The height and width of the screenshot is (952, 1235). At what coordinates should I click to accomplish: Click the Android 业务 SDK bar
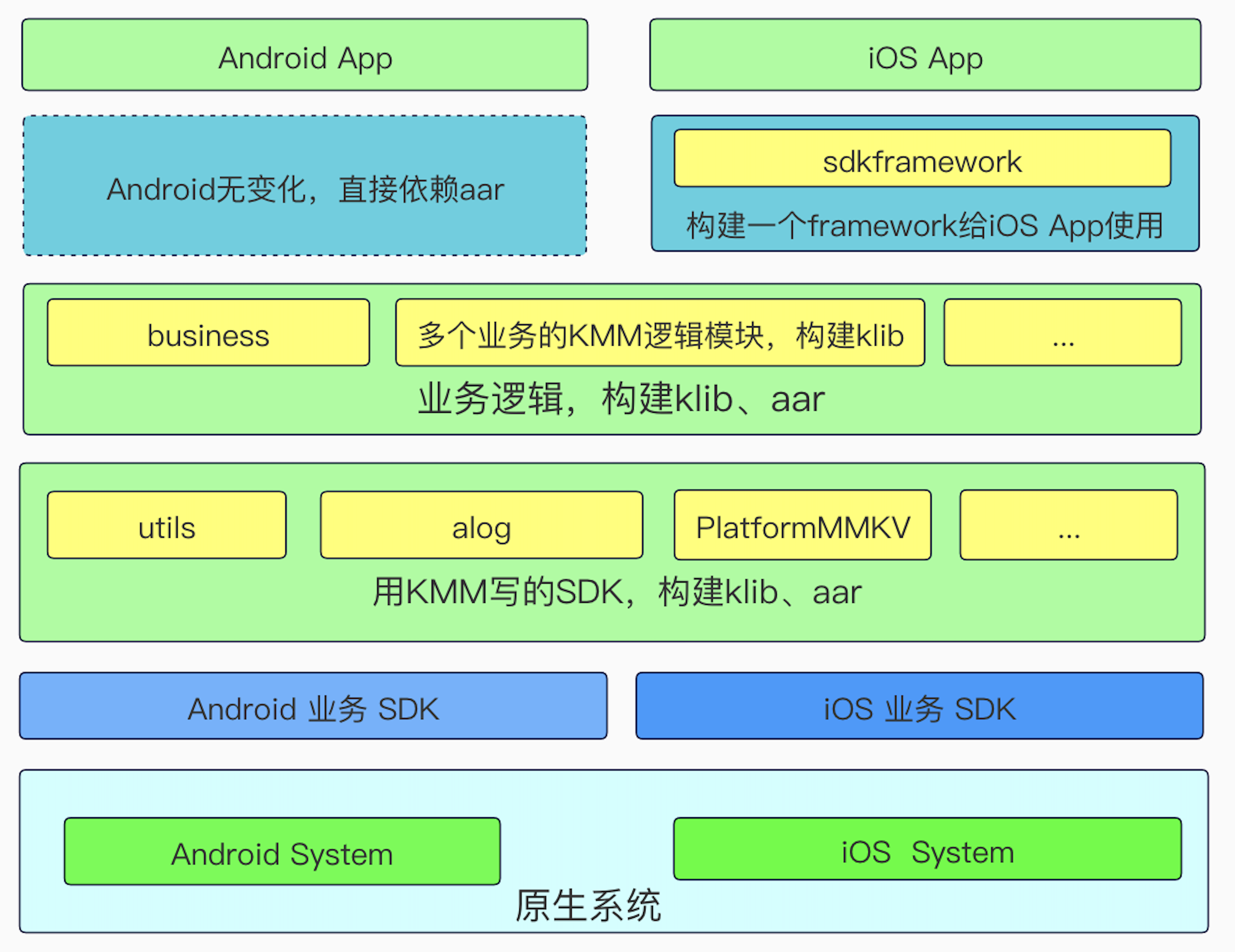coord(313,706)
